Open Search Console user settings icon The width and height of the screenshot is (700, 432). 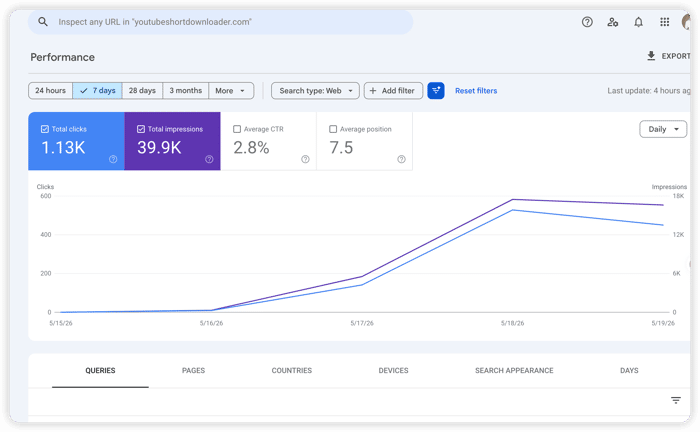pyautogui.click(x=612, y=22)
